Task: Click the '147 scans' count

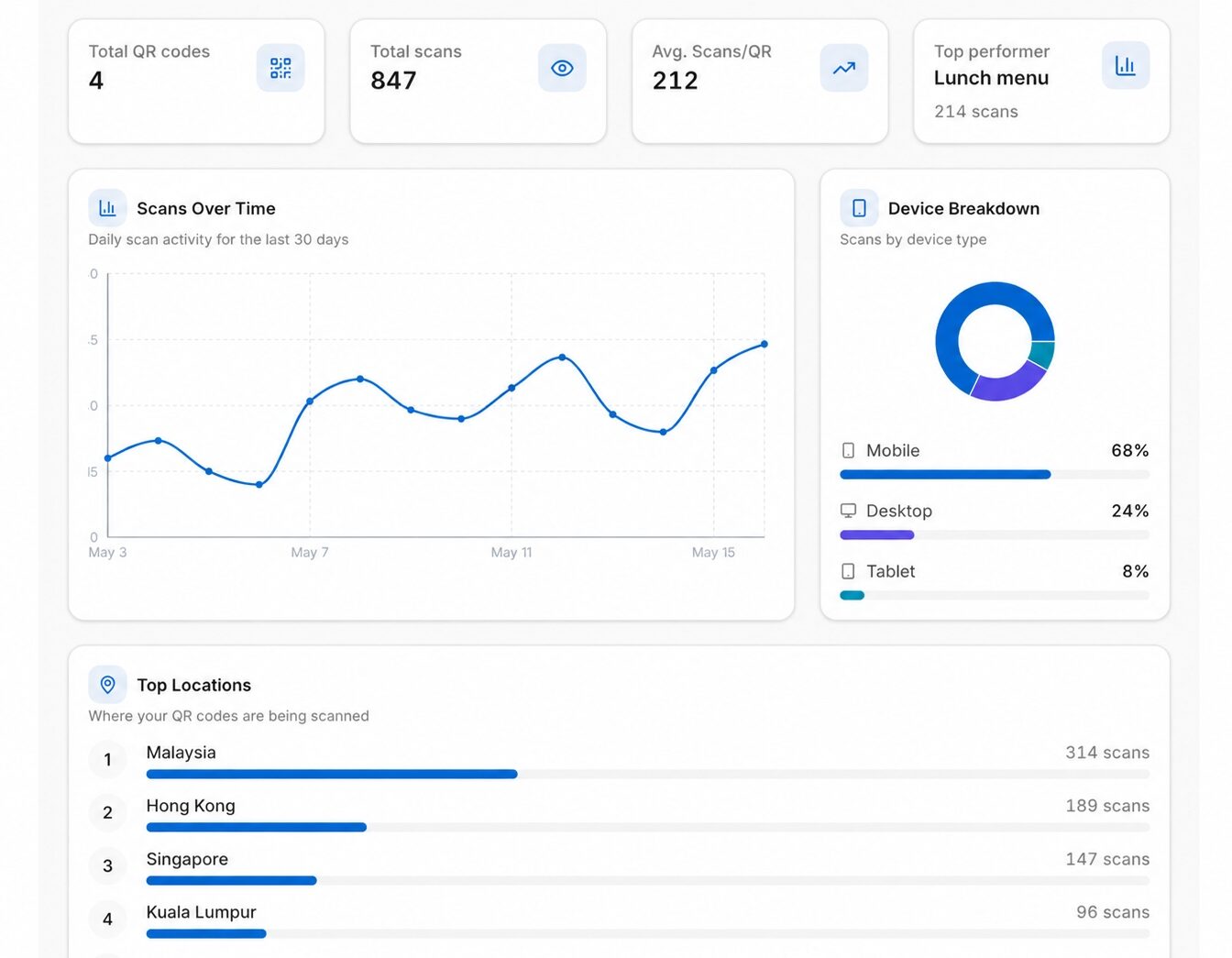Action: (1107, 859)
